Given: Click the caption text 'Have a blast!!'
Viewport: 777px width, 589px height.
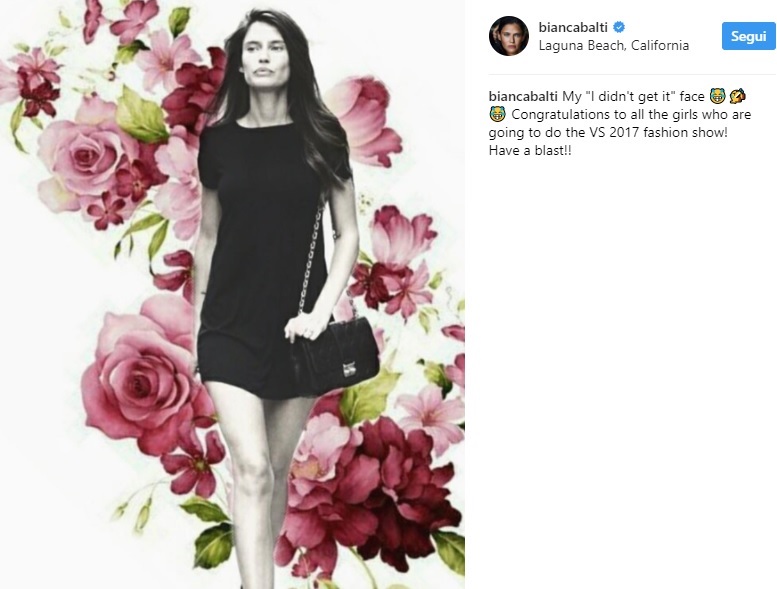Looking at the screenshot, I should pyautogui.click(x=530, y=151).
